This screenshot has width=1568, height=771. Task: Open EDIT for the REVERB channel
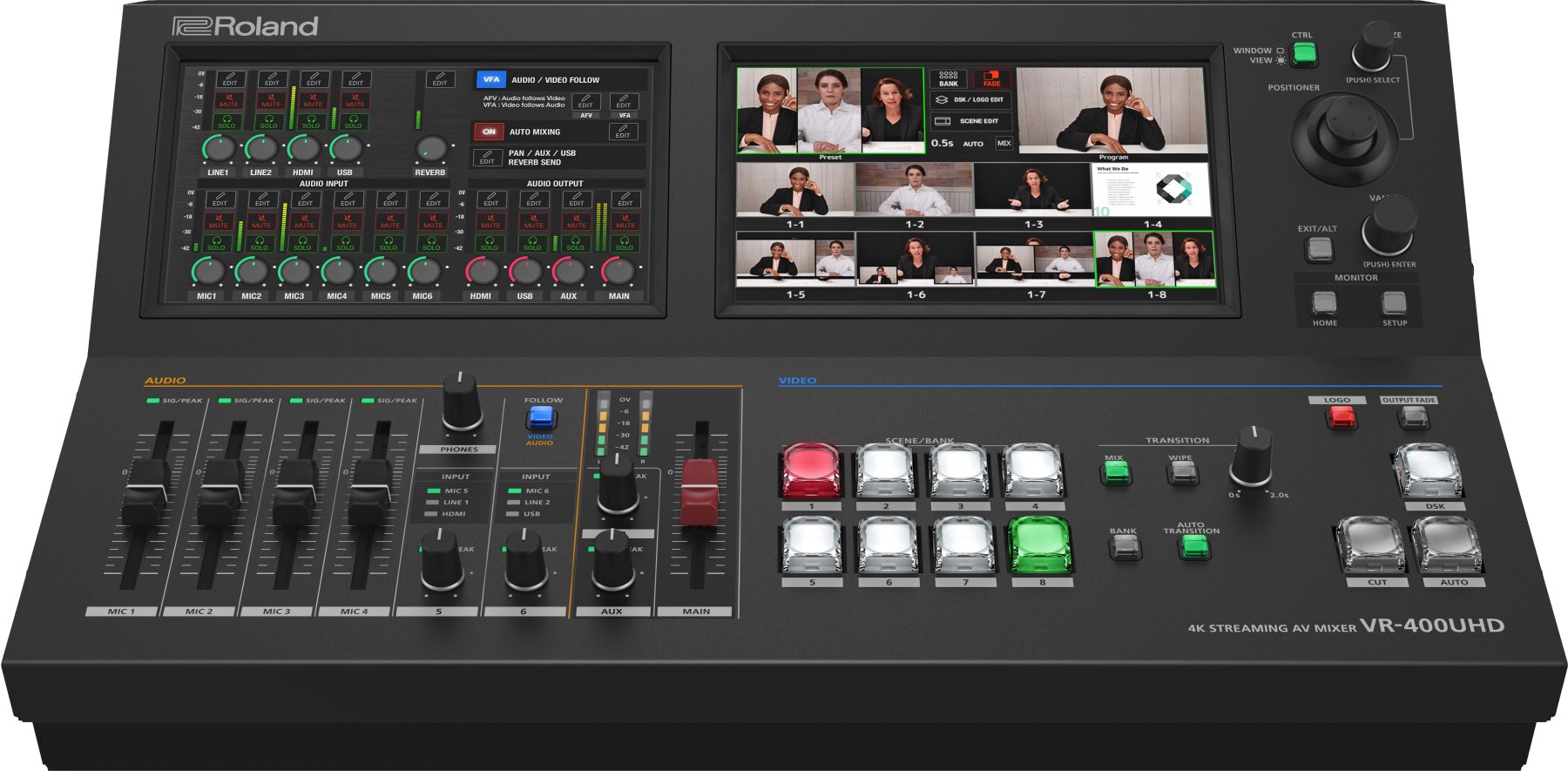pos(440,79)
